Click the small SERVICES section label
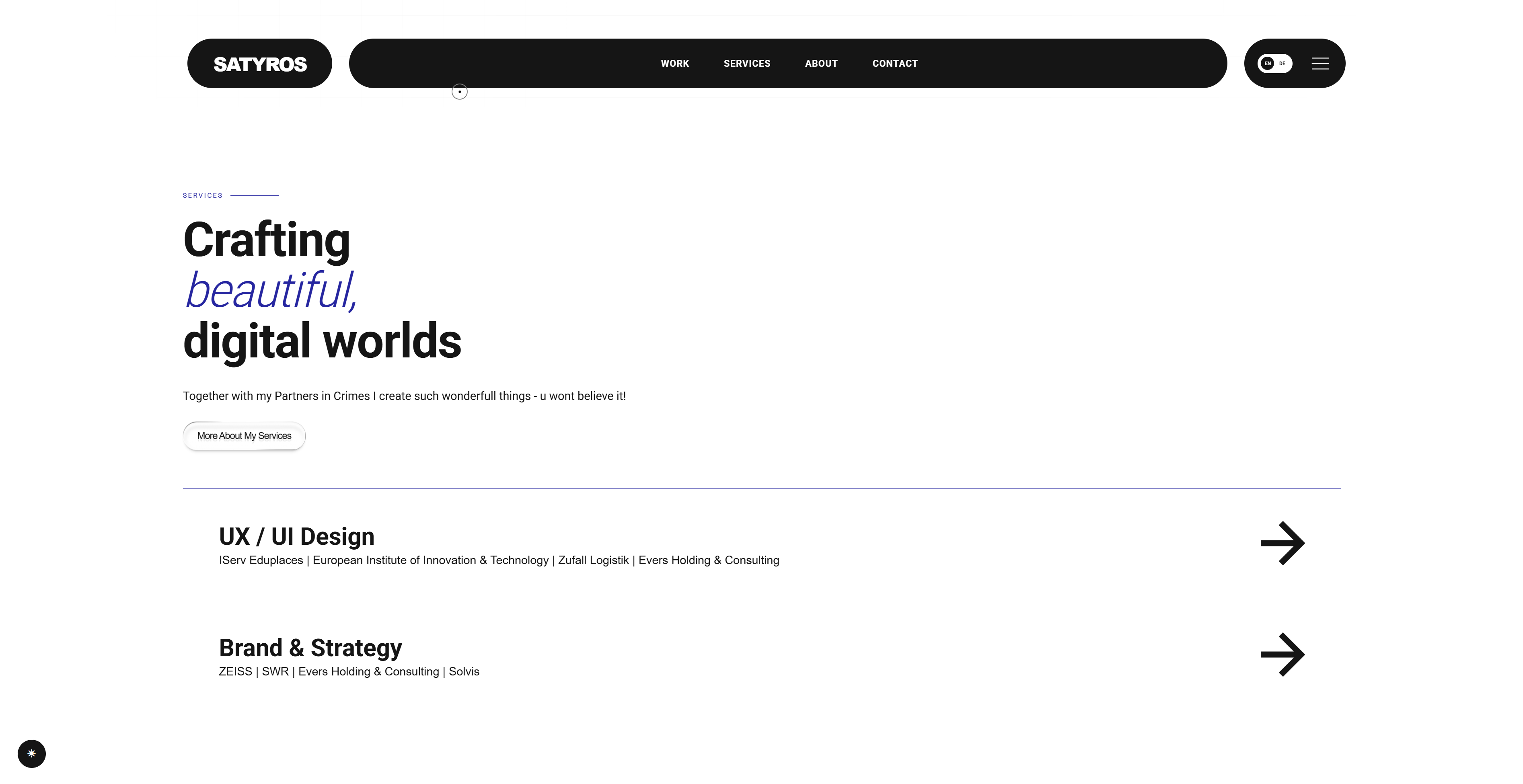The image size is (1523, 784). 203,195
